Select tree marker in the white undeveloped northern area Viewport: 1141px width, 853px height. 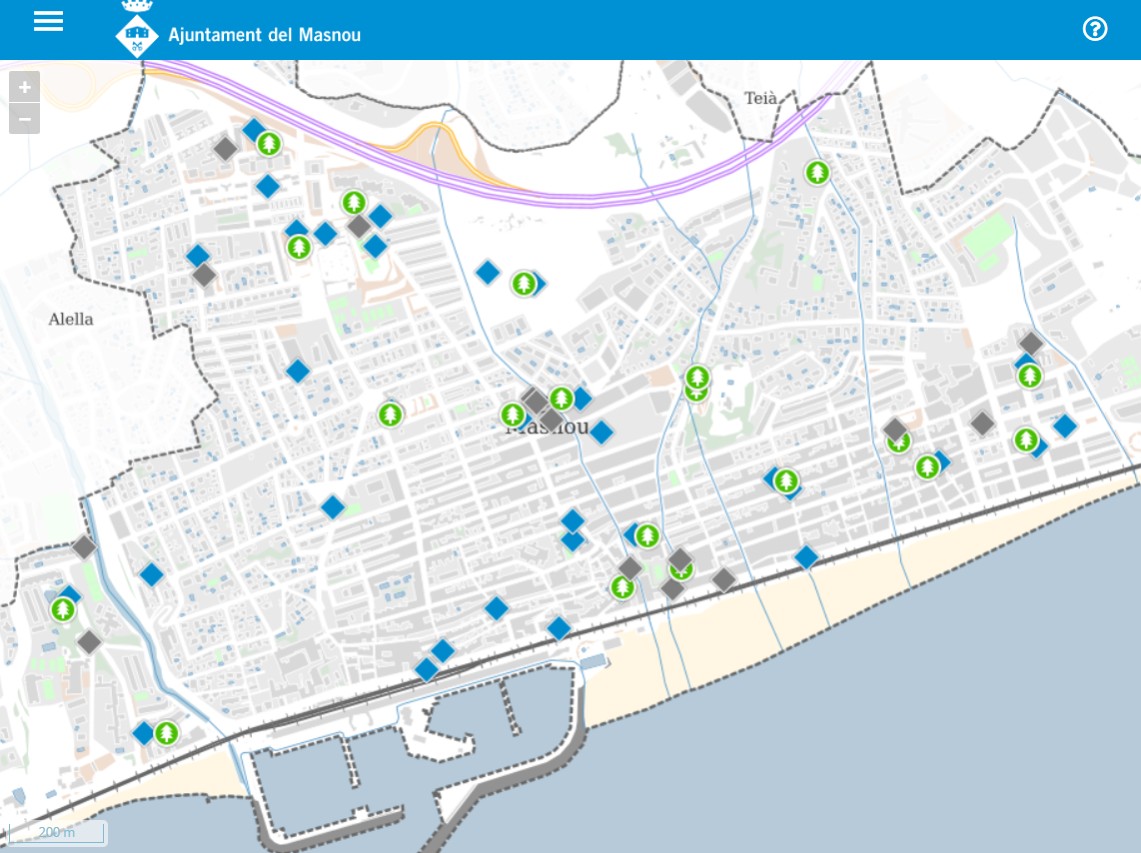point(524,284)
